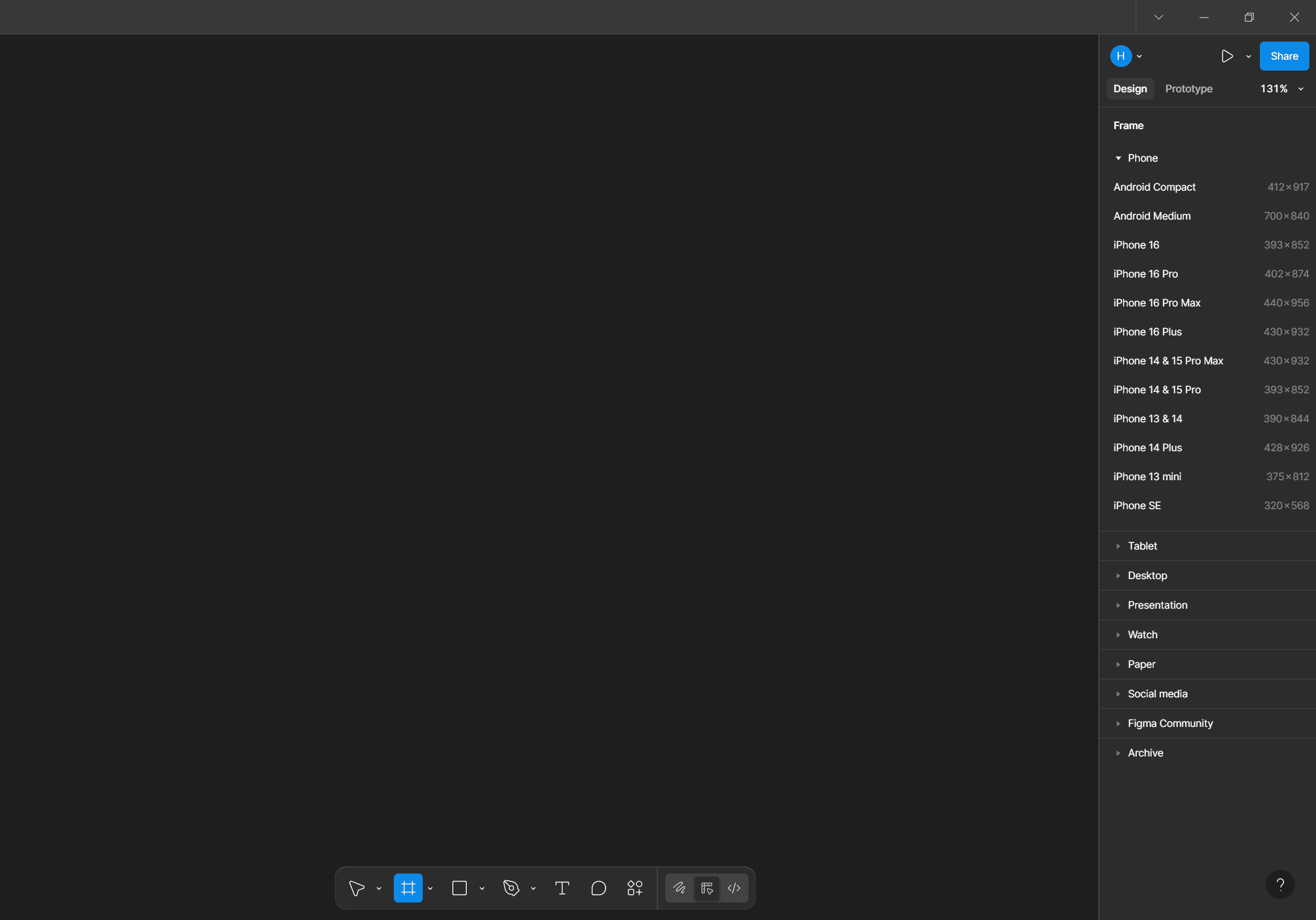Open the zoom level dropdown
The height and width of the screenshot is (920, 1316).
coord(1281,88)
